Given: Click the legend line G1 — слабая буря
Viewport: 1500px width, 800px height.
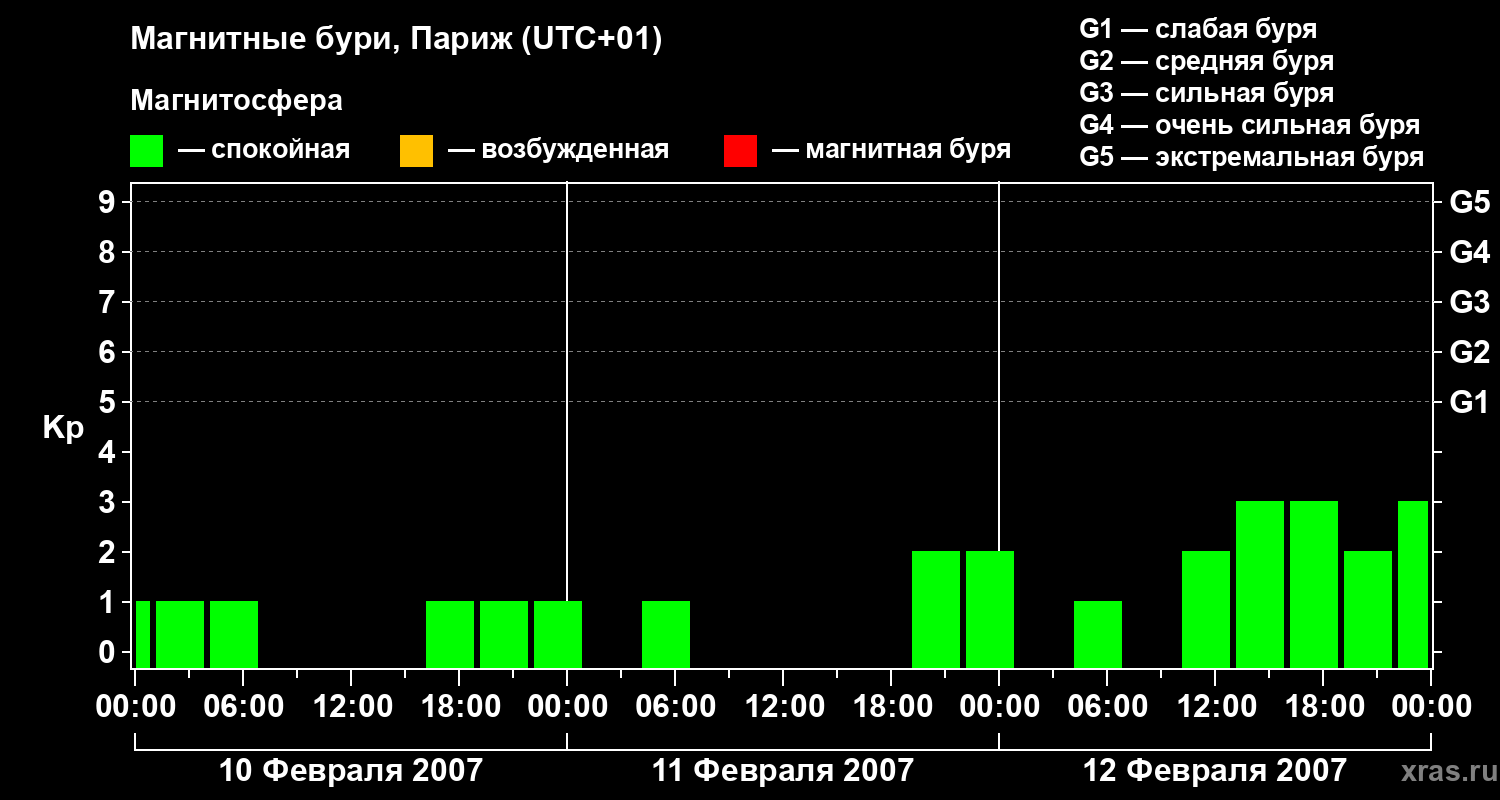Looking at the screenshot, I should tap(1198, 29).
